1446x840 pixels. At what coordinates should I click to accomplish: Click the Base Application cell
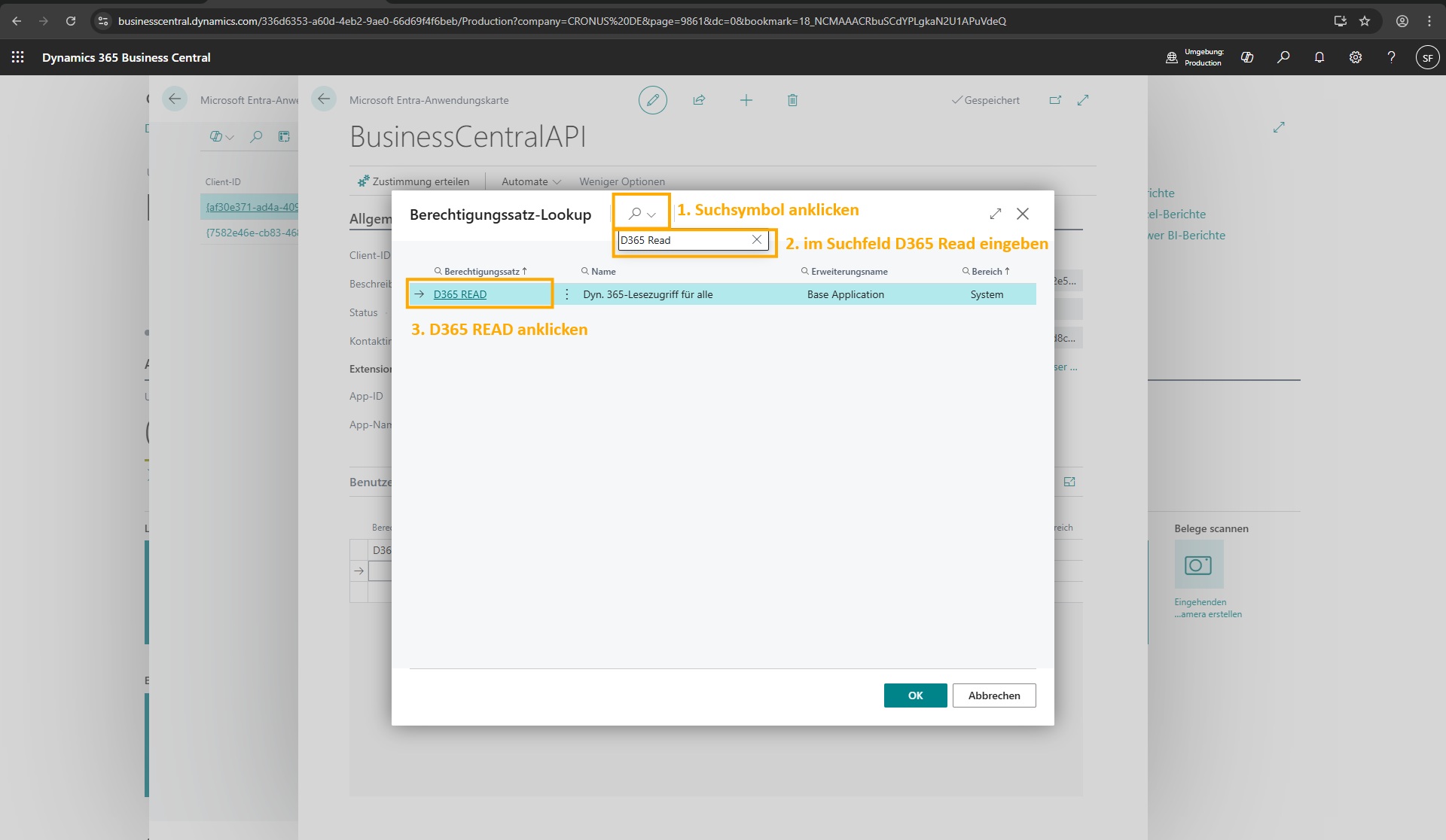coord(846,294)
